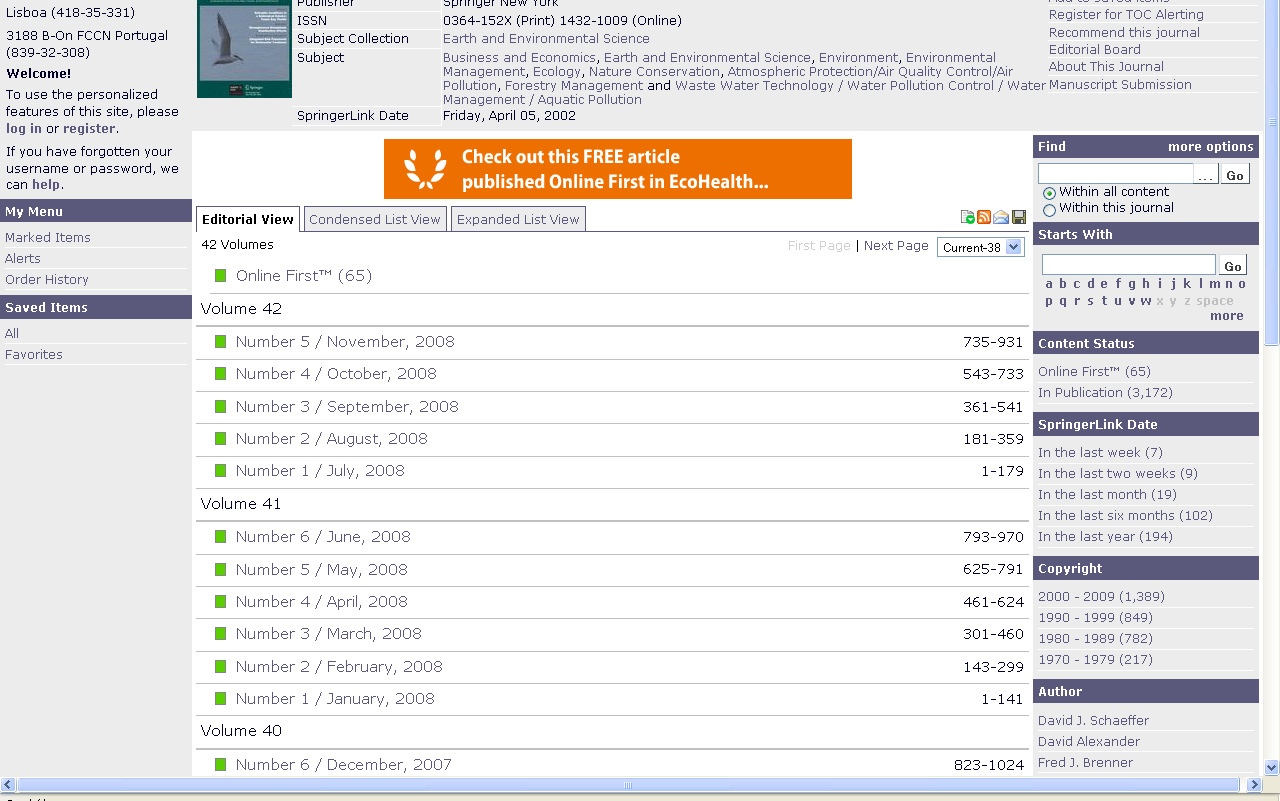Screen dimensions: 1280x801
Task: Click green square beside Number 1 / January, 2008
Action: pos(220,698)
